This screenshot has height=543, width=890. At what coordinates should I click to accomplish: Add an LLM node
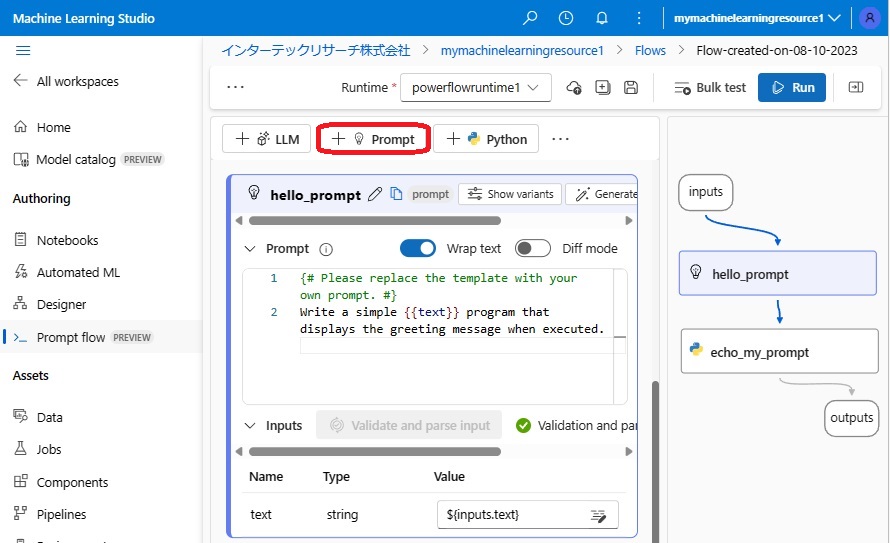(x=266, y=139)
